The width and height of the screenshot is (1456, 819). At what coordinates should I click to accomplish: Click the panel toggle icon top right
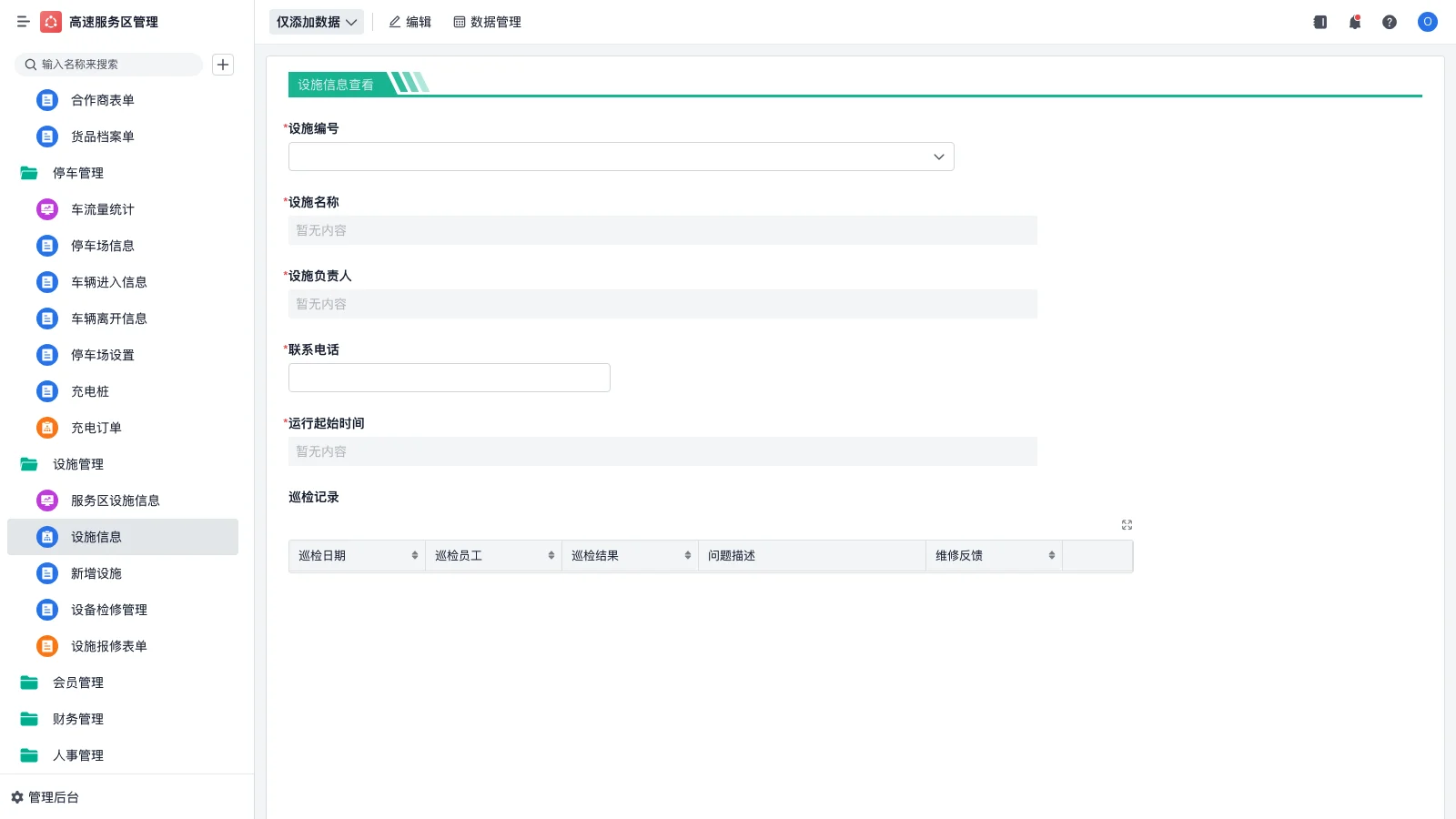point(1319,22)
